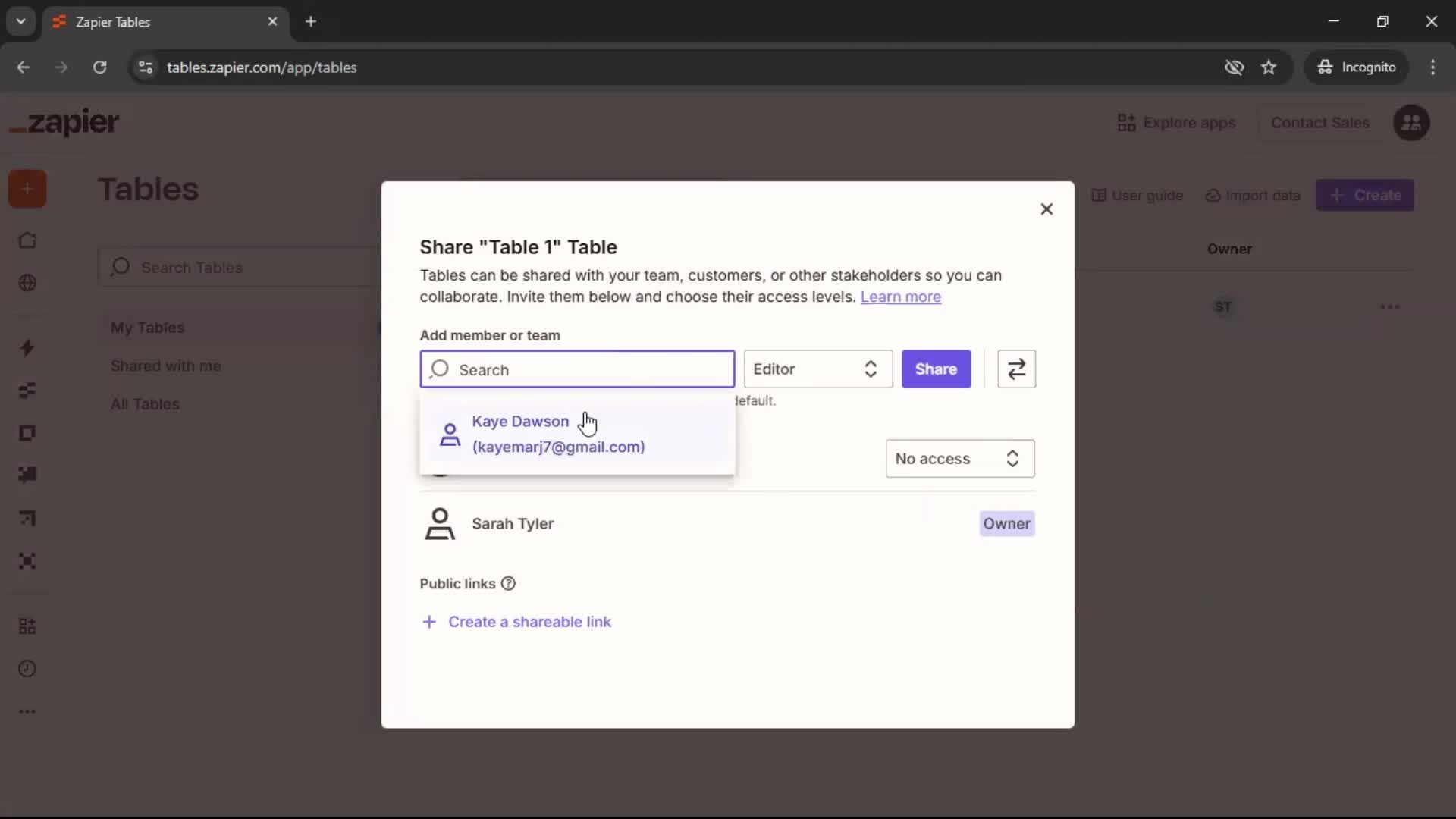This screenshot has height=819, width=1456.
Task: Click the Public links help icon
Action: pyautogui.click(x=508, y=584)
